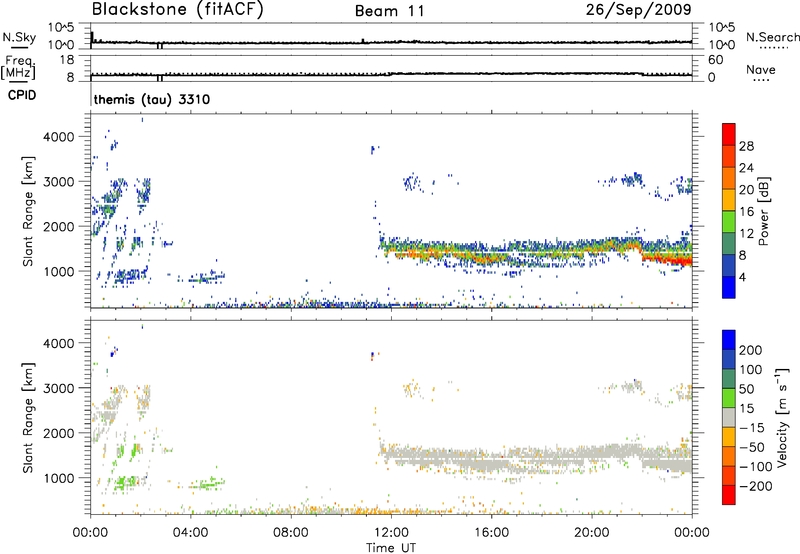Click the '28' tick label on Power scale
Image resolution: width=800 pixels, height=554 pixels.
coord(746,146)
